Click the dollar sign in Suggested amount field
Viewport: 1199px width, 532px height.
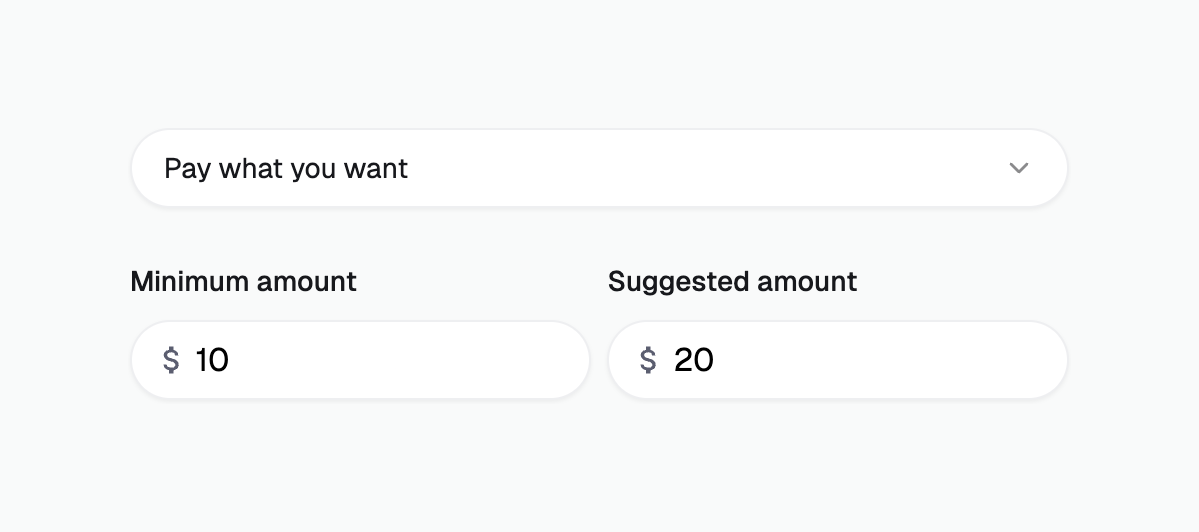point(648,360)
